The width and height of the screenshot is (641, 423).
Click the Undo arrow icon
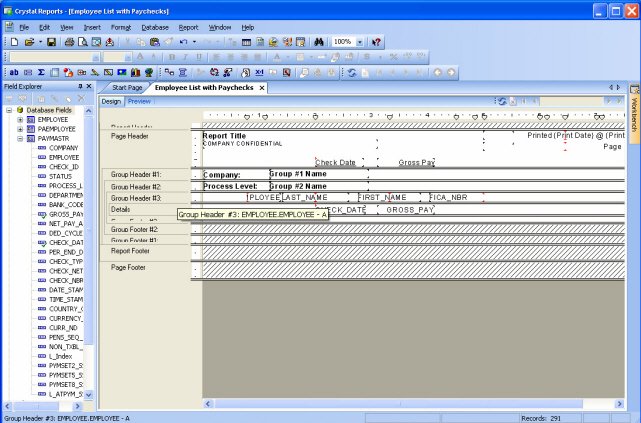pyautogui.click(x=183, y=42)
